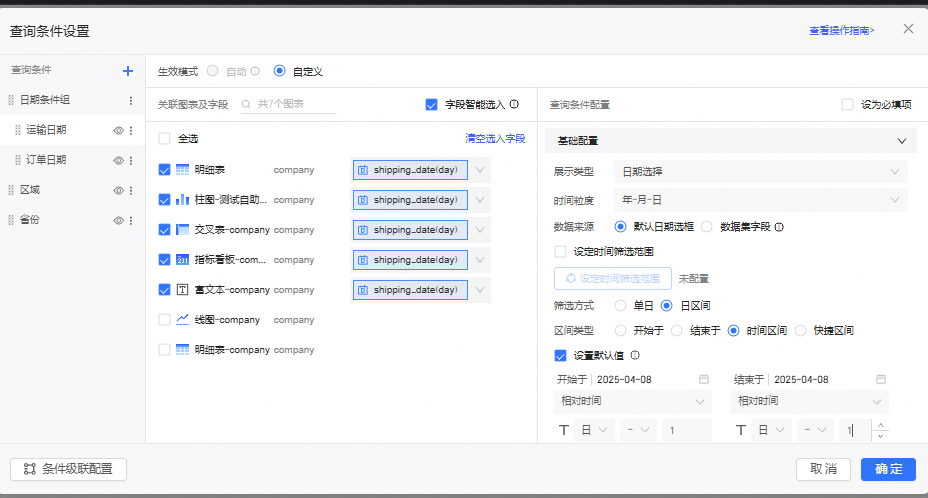Check the 线图-company chart checkbox
The image size is (928, 498).
pyautogui.click(x=165, y=320)
